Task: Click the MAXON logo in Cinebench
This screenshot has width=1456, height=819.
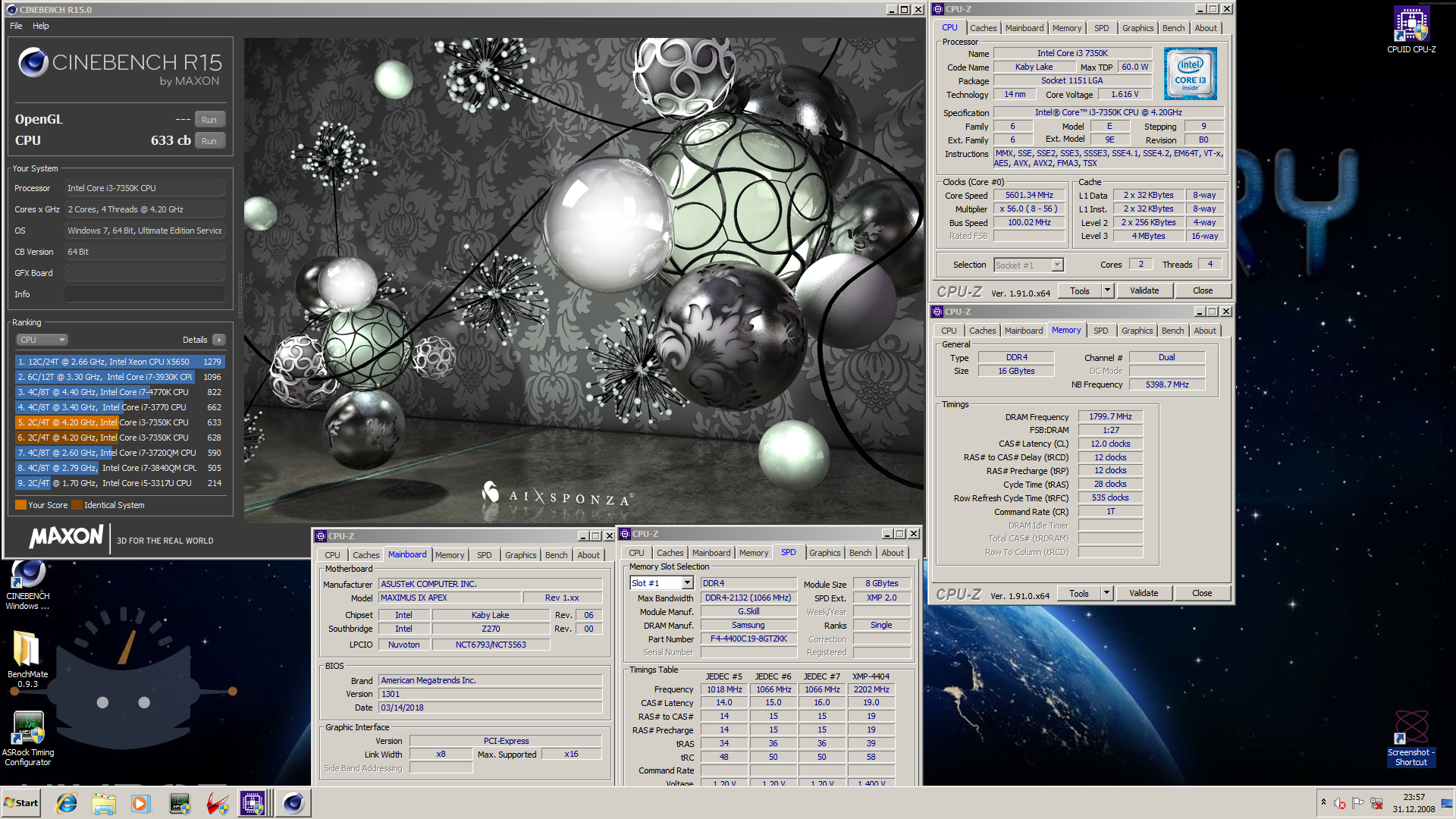Action: [66, 537]
